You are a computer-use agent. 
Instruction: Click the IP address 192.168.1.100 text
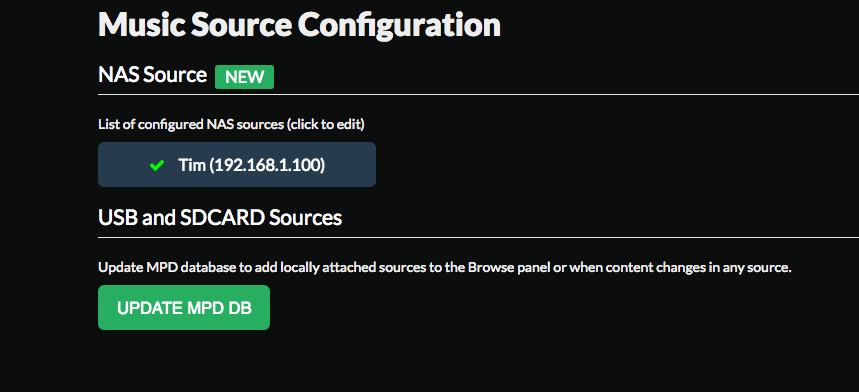click(268, 165)
